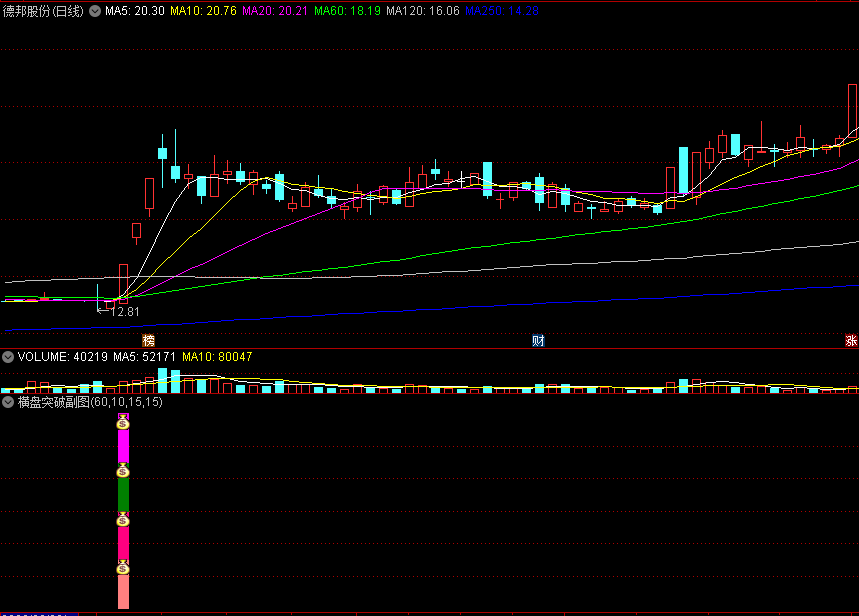The height and width of the screenshot is (616, 859).
Task: Click the 德邦股份(日线) stock title
Action: [43, 11]
